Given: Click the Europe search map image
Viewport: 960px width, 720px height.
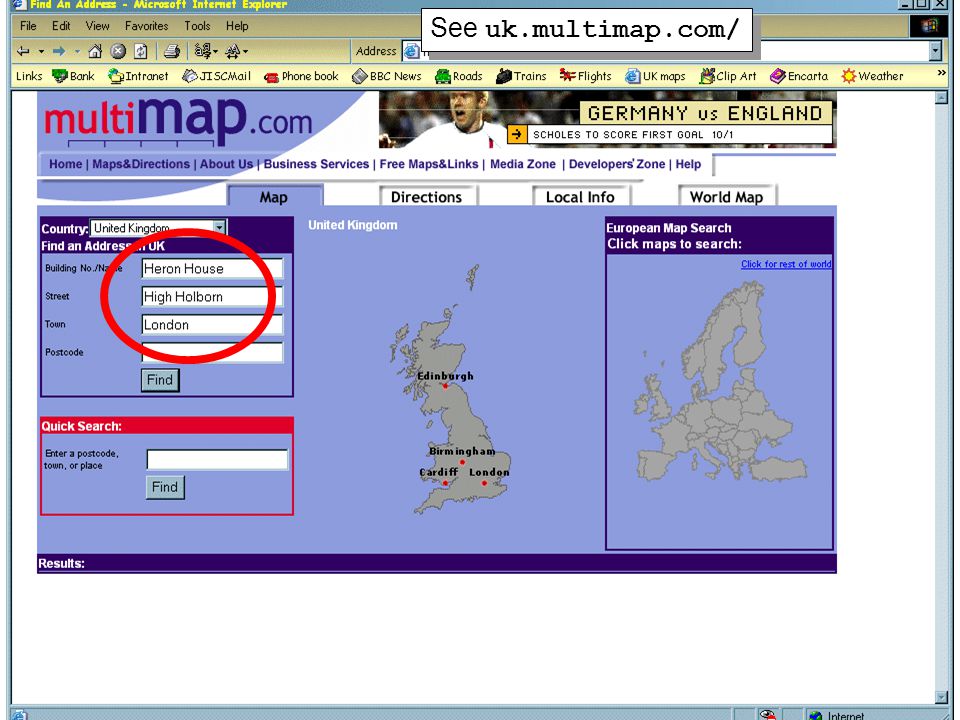Looking at the screenshot, I should click(720, 383).
